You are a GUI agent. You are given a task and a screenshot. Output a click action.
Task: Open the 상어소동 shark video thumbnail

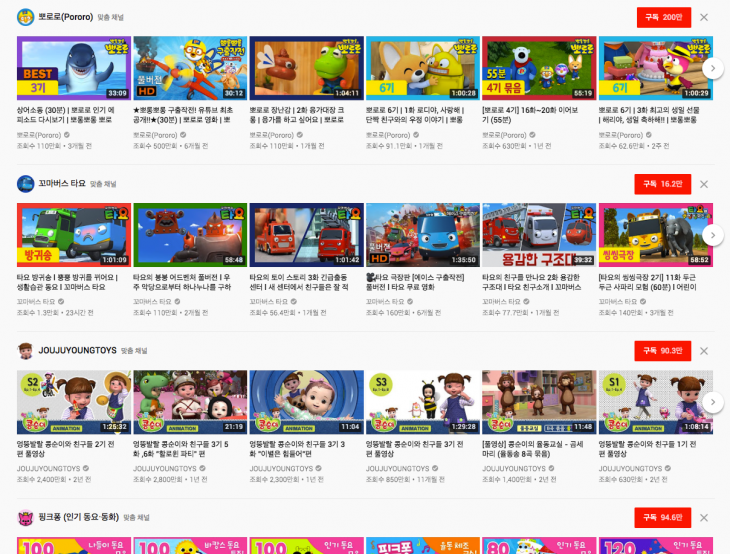pos(73,68)
